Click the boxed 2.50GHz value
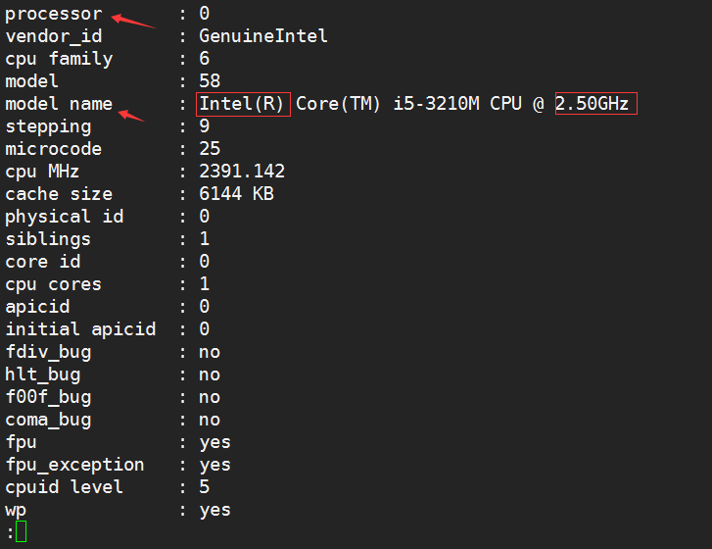712x549 pixels. click(x=596, y=104)
